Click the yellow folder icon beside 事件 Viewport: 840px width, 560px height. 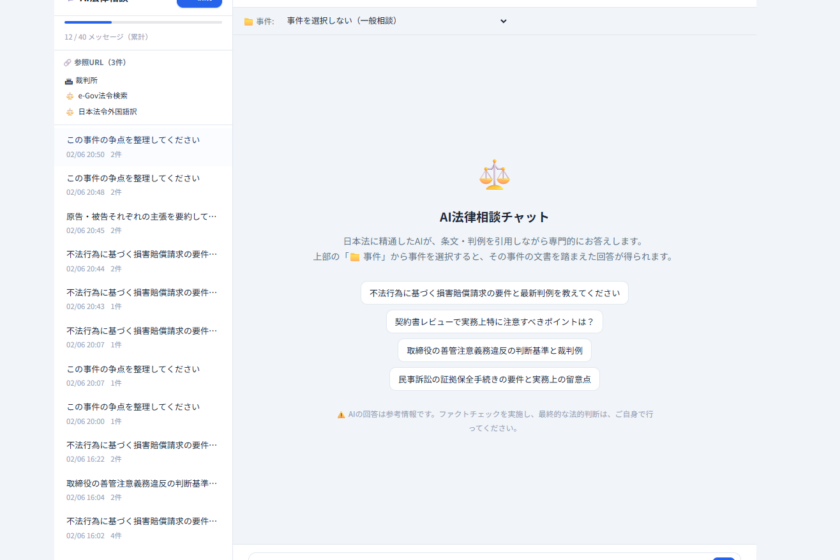coord(248,21)
